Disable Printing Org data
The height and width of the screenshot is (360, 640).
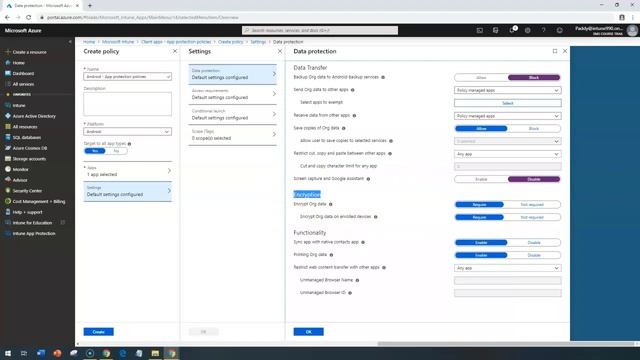534,255
